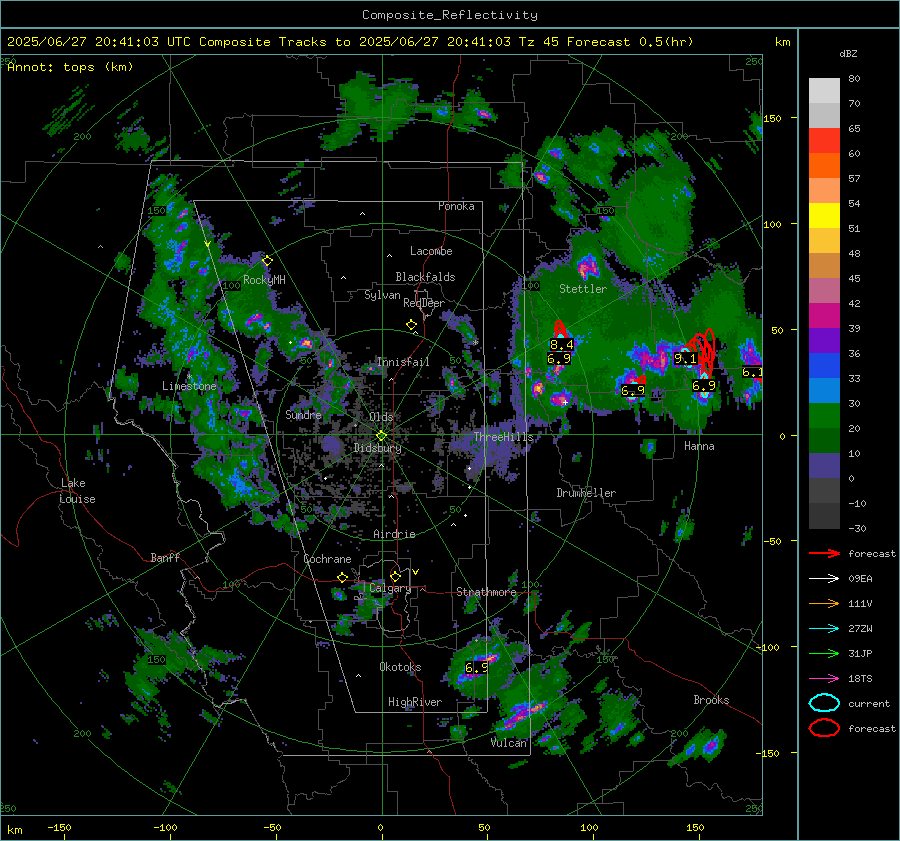Select the bright yellow 51-54 dBZ swatch
The height and width of the screenshot is (841, 900).
point(824,216)
